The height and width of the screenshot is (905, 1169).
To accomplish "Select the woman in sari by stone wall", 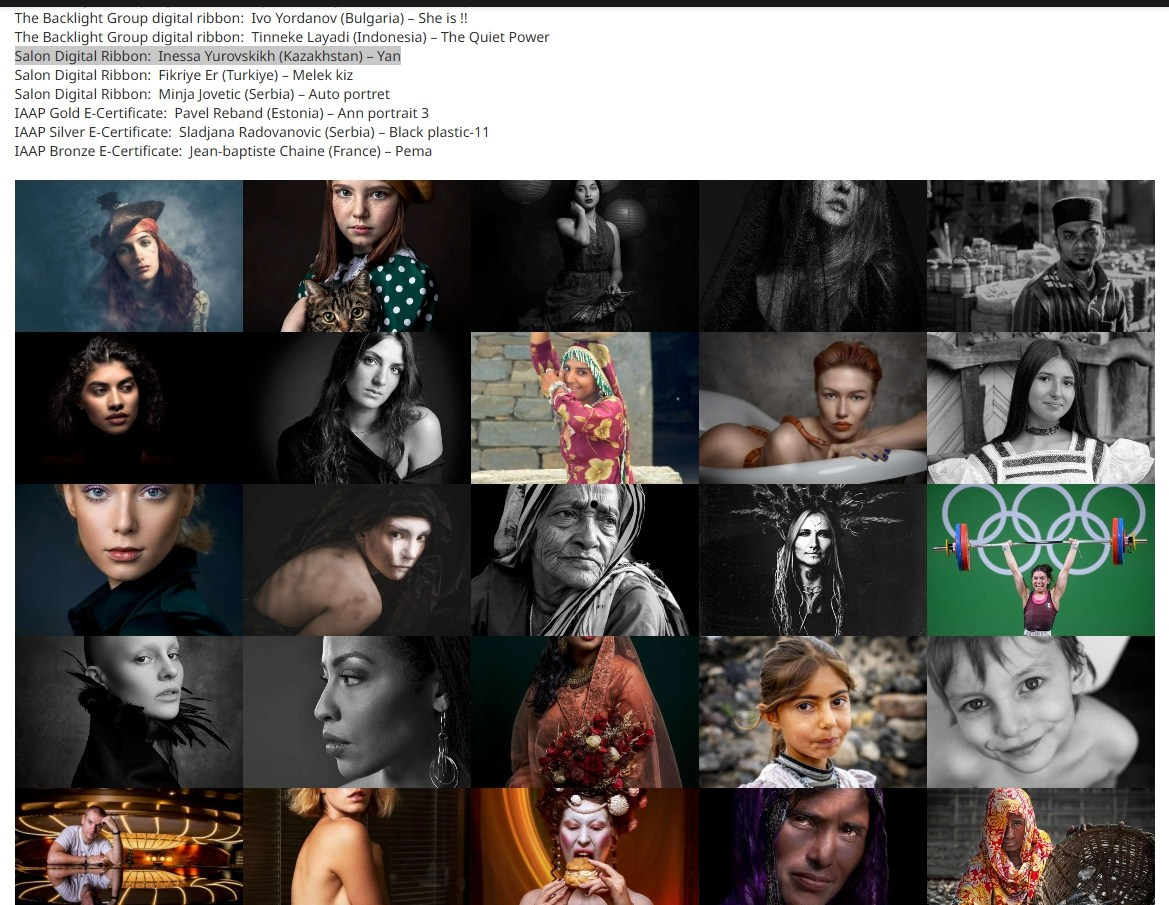I will [x=584, y=408].
